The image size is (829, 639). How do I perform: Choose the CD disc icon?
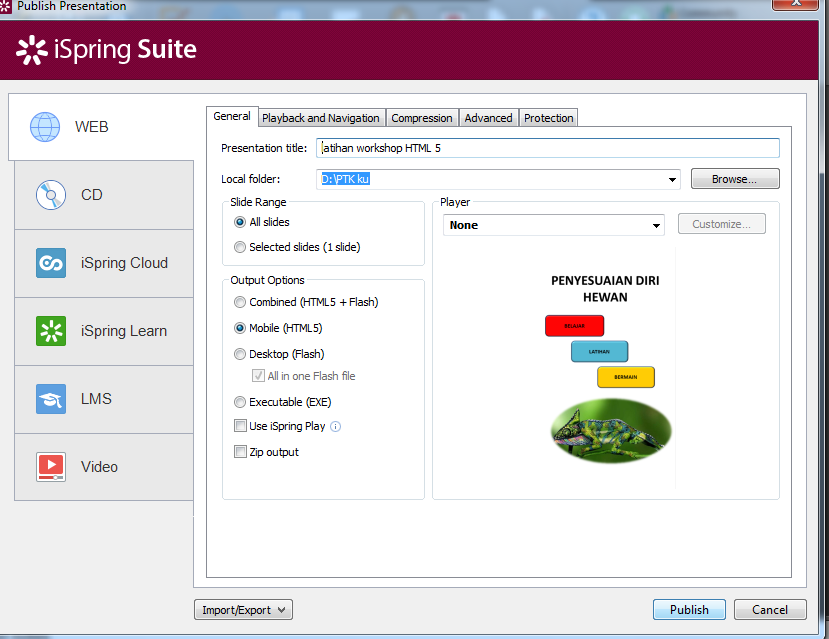tap(51, 195)
